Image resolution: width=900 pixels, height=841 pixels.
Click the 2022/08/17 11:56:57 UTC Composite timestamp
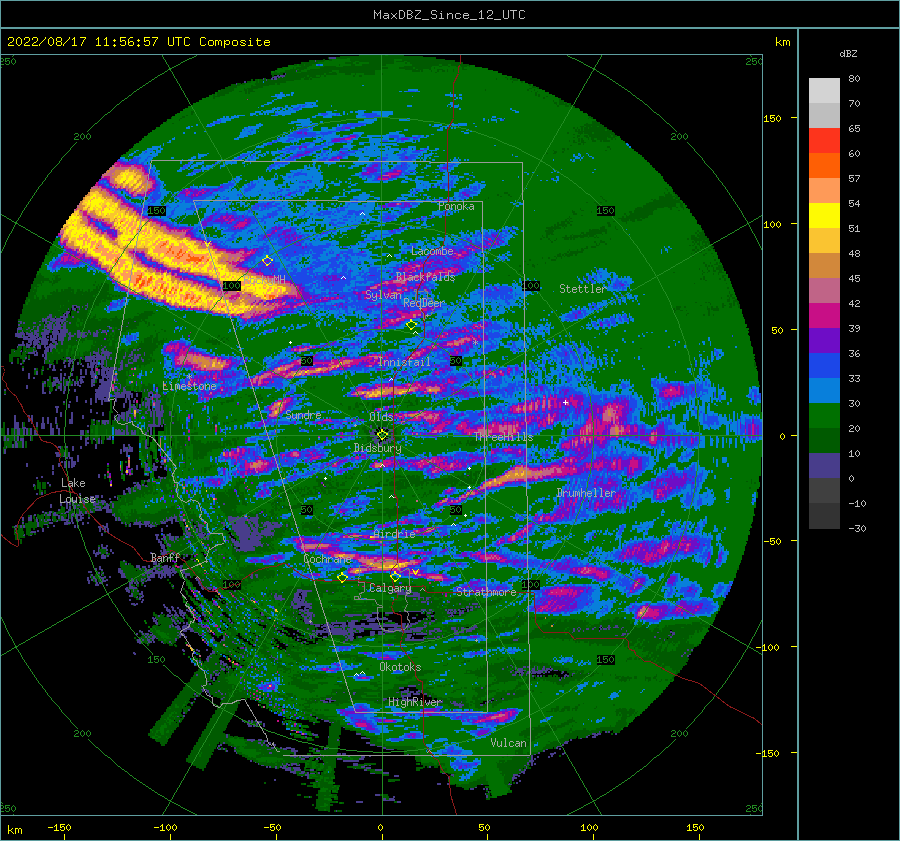pos(138,42)
